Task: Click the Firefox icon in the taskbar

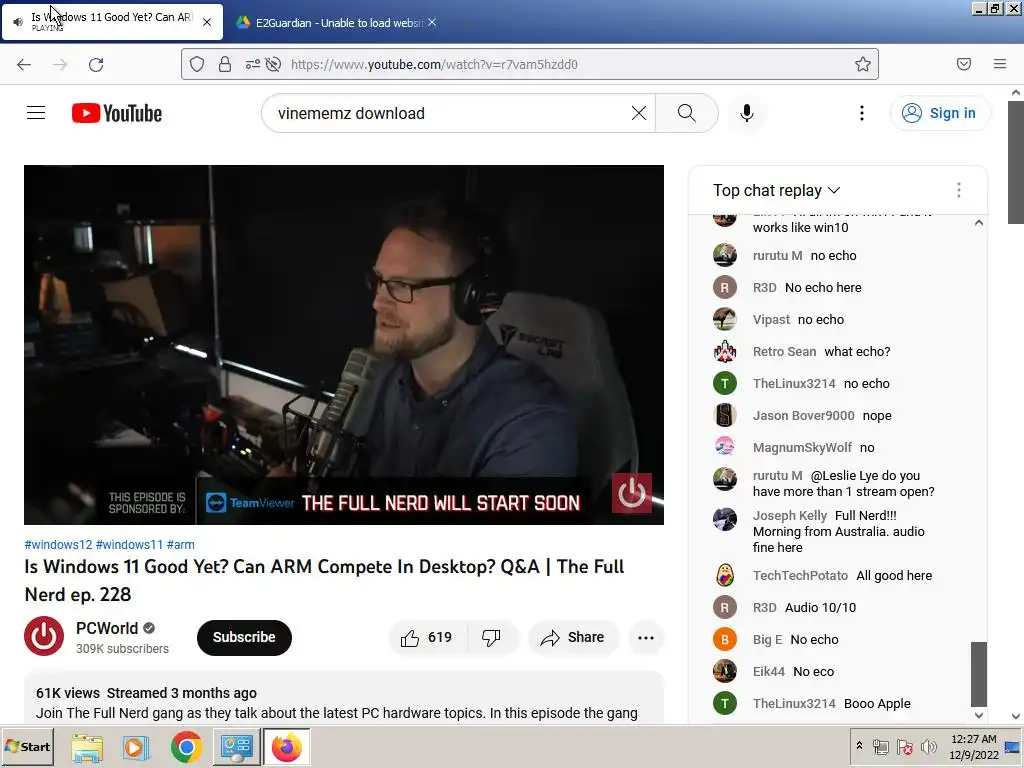Action: tap(287, 747)
